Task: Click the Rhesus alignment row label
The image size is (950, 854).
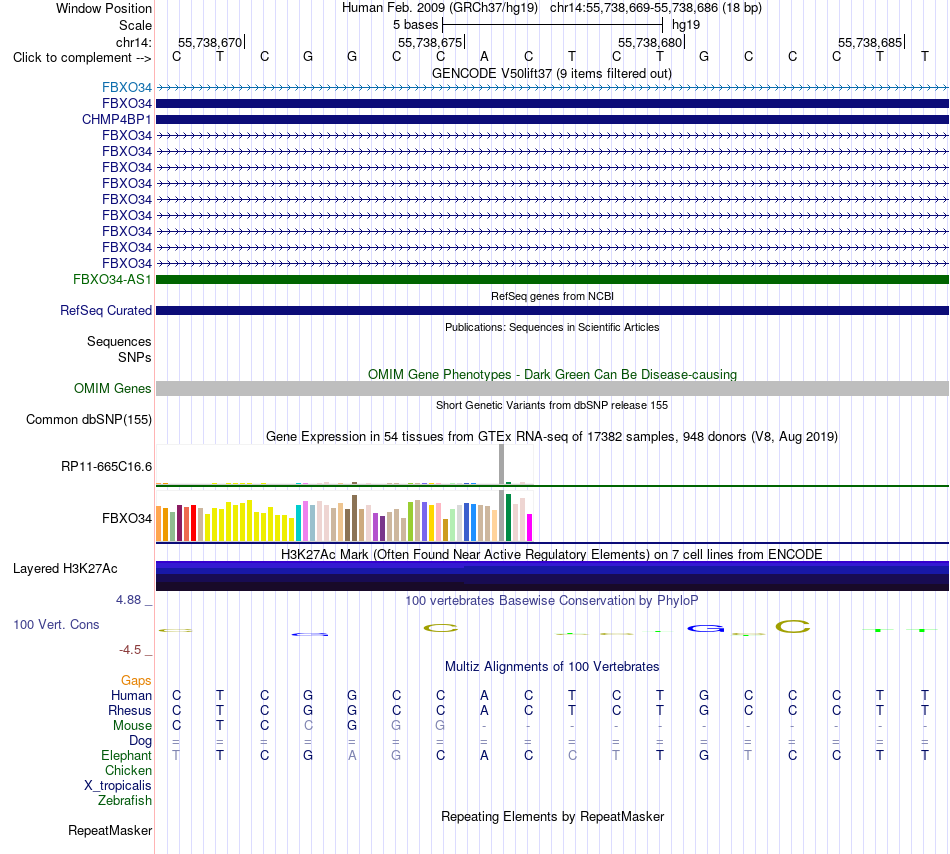Action: 130,710
